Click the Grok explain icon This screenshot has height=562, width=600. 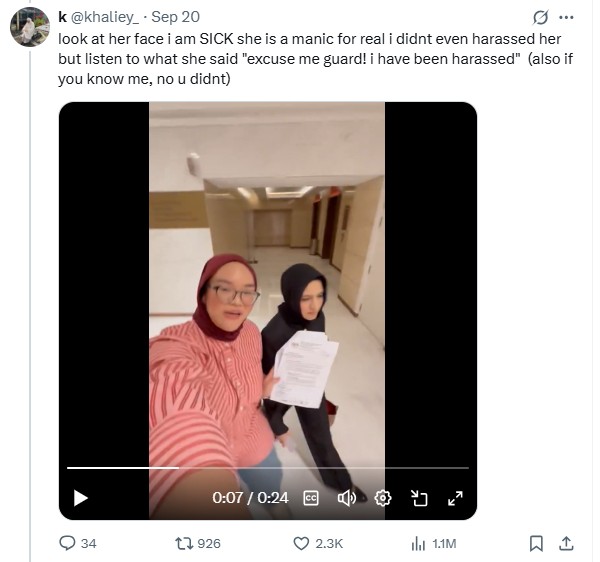coord(541,17)
